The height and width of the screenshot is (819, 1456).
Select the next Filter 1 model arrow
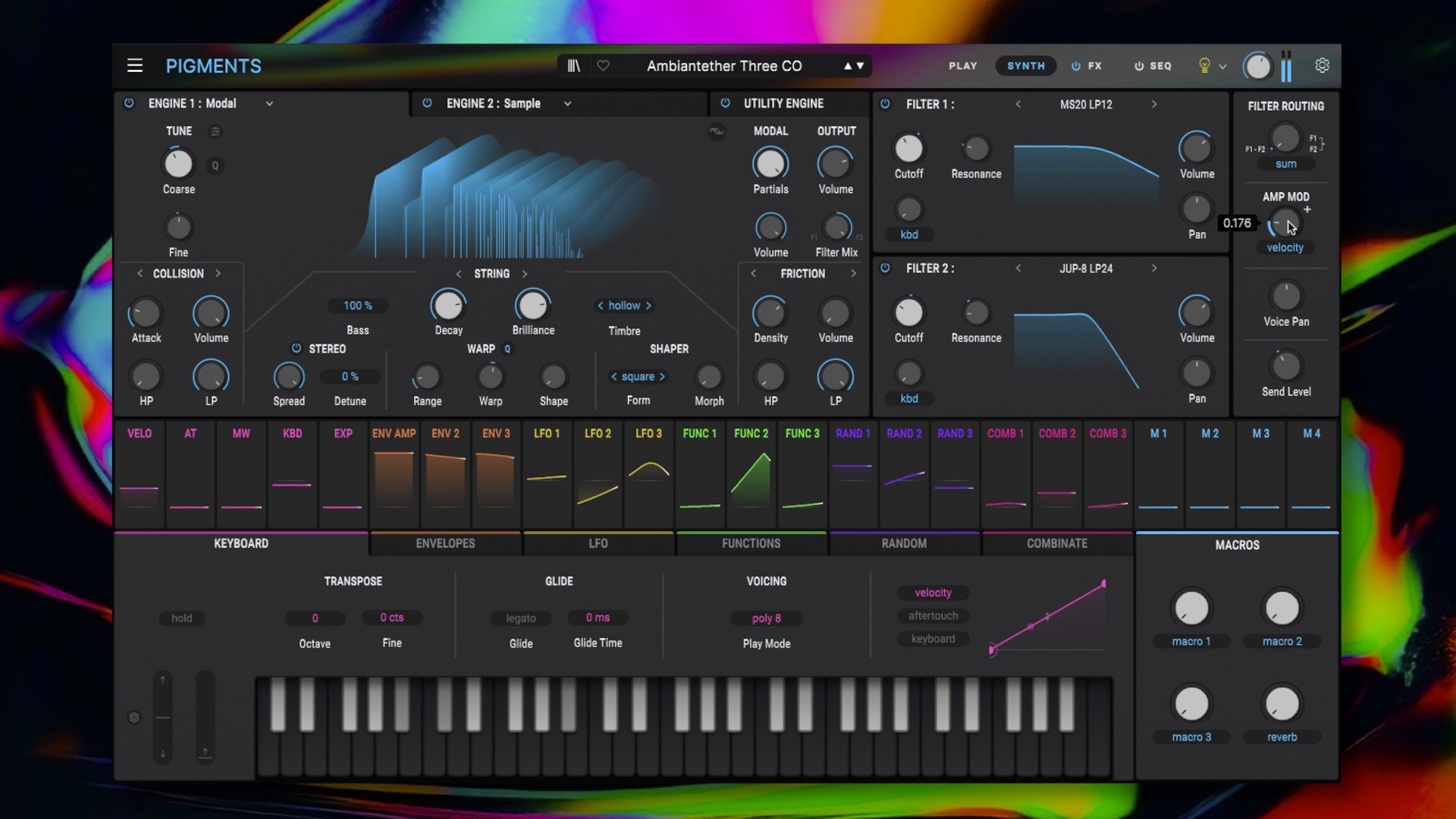pyautogui.click(x=1155, y=104)
